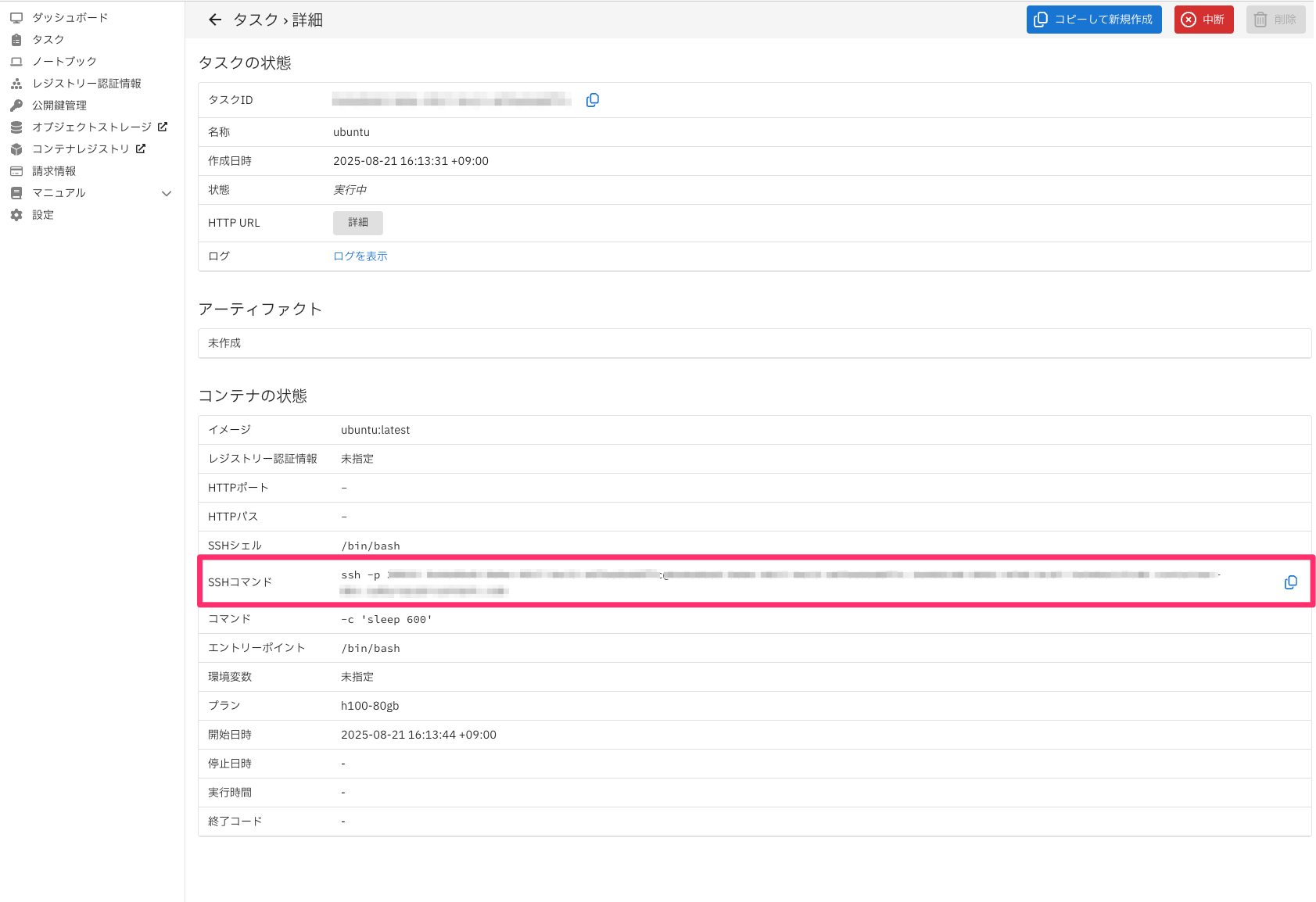Go to 請求情報 in the sidebar

[x=54, y=170]
